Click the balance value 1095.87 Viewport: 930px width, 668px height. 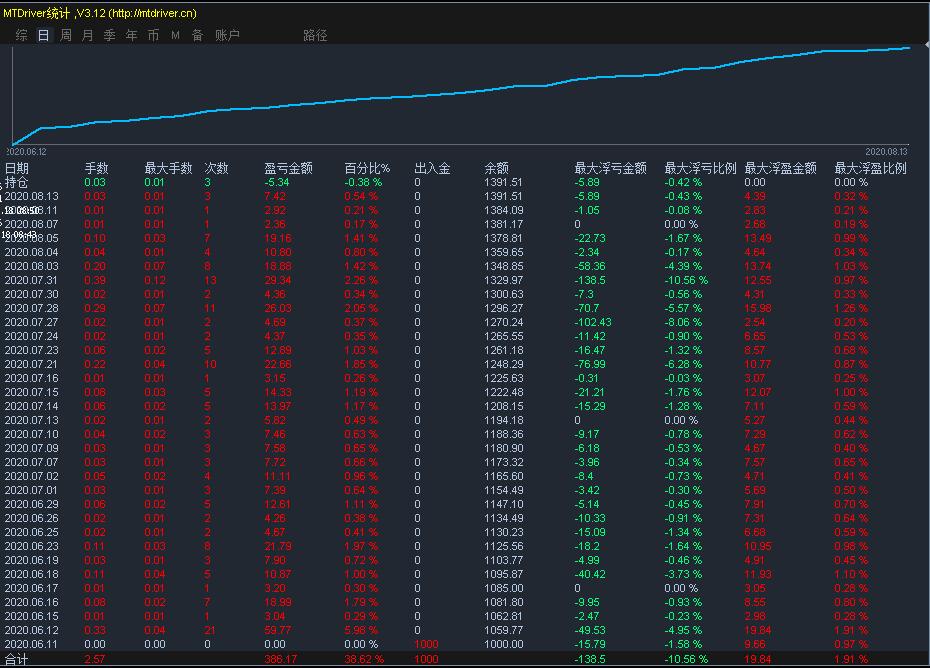pos(504,574)
